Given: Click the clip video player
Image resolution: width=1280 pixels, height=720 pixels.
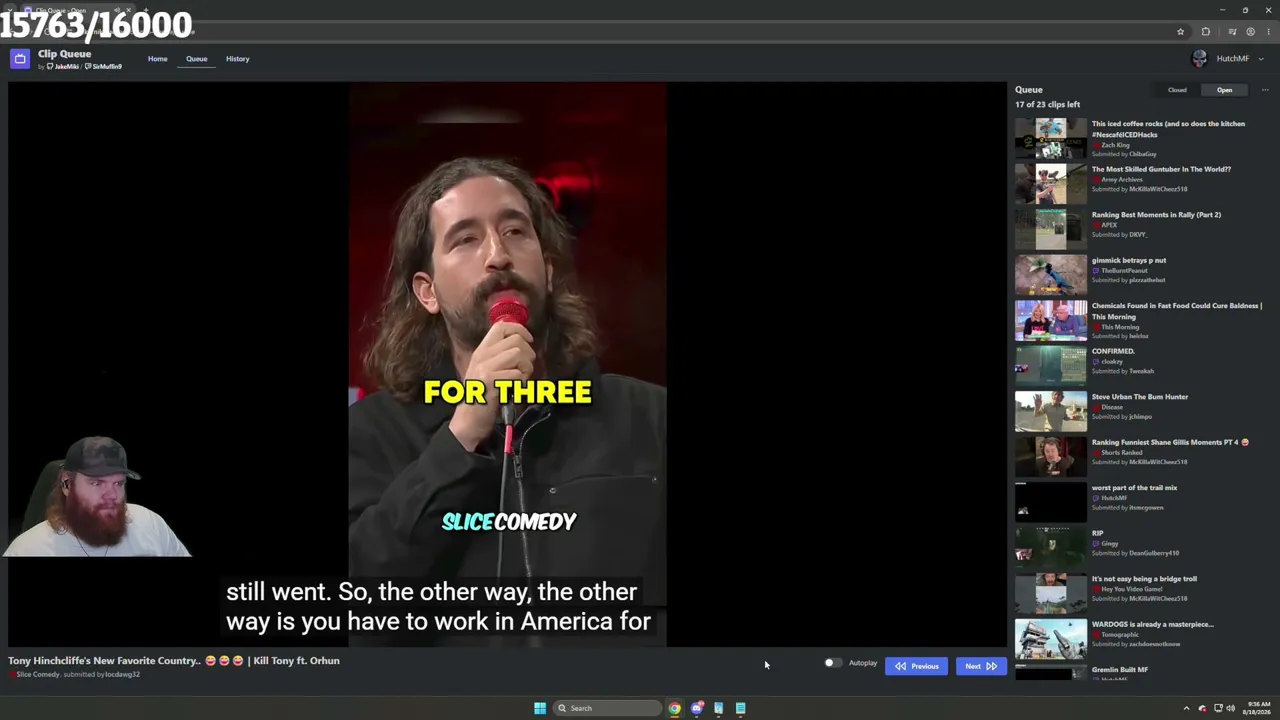Looking at the screenshot, I should (x=507, y=365).
